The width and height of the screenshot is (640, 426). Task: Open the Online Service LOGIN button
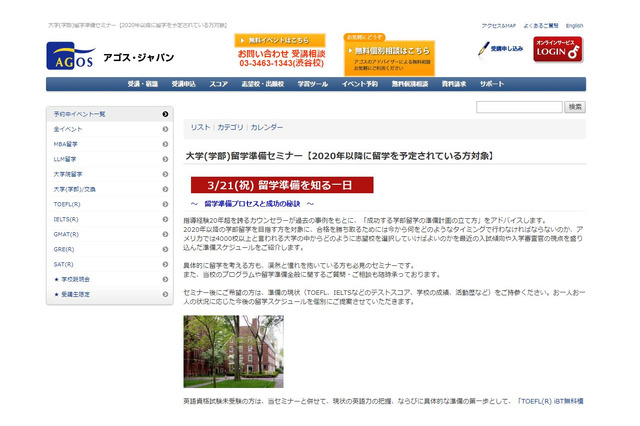558,49
